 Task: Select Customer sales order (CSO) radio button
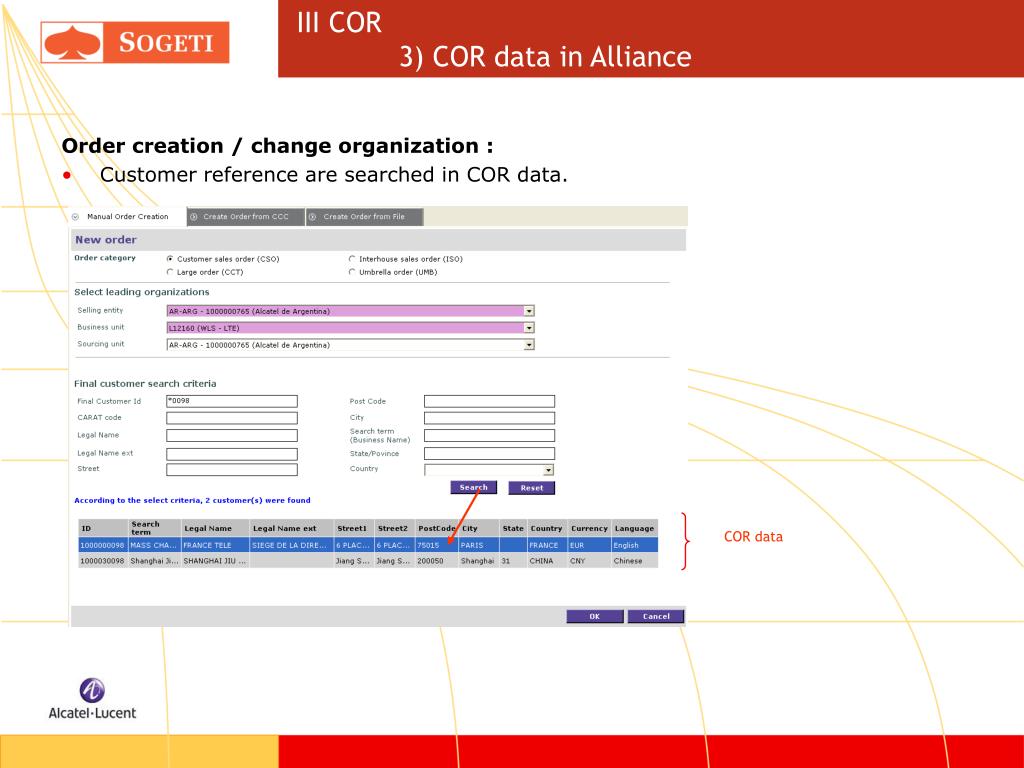[x=170, y=259]
